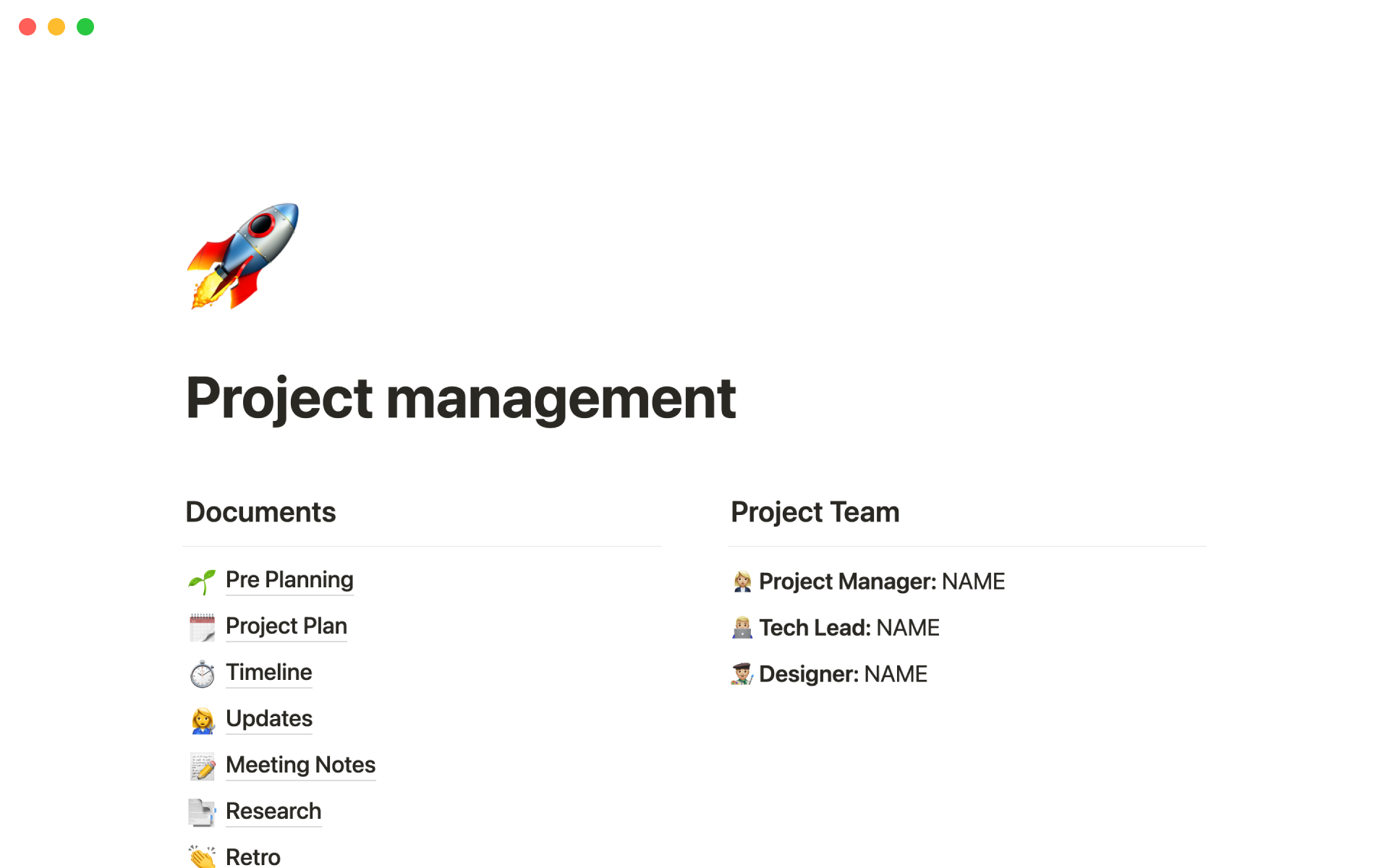
Task: Toggle visibility of Documents column
Action: pyautogui.click(x=260, y=511)
